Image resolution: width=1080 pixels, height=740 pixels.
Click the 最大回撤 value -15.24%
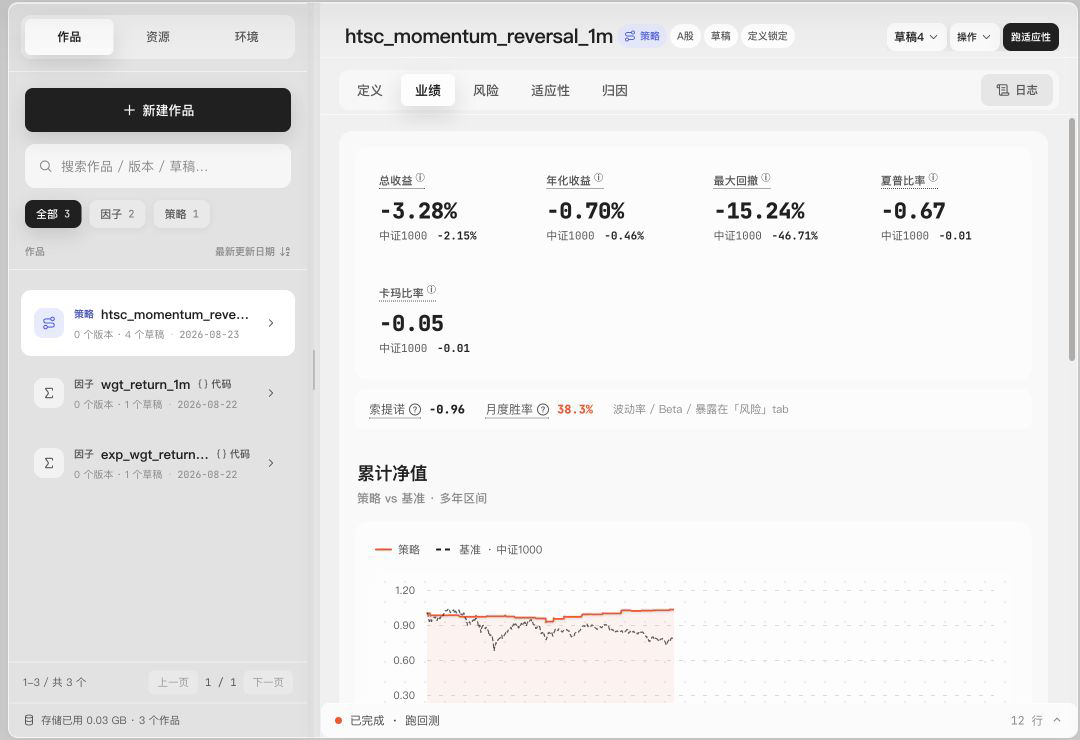click(x=759, y=211)
